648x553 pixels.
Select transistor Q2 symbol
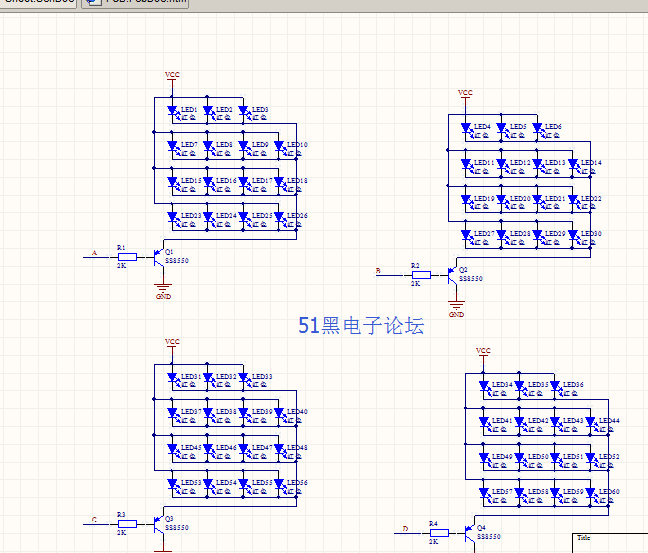pos(453,275)
